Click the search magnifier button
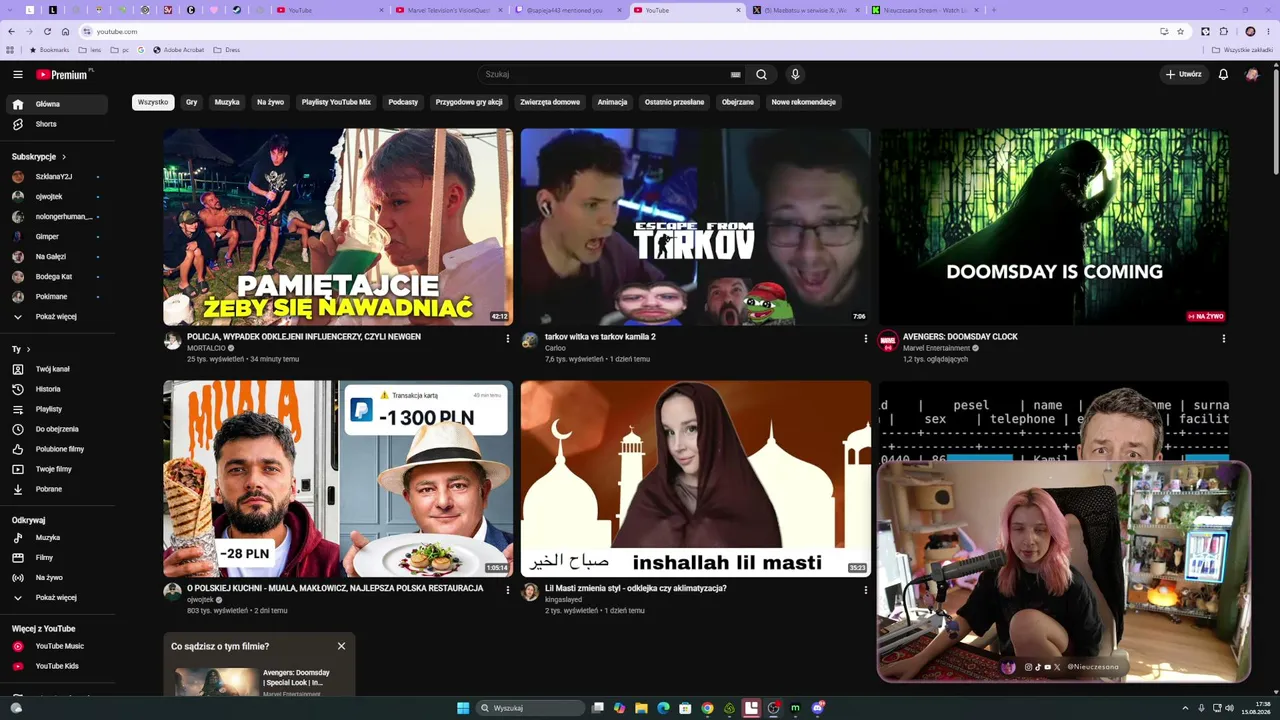1280x720 pixels. tap(761, 74)
